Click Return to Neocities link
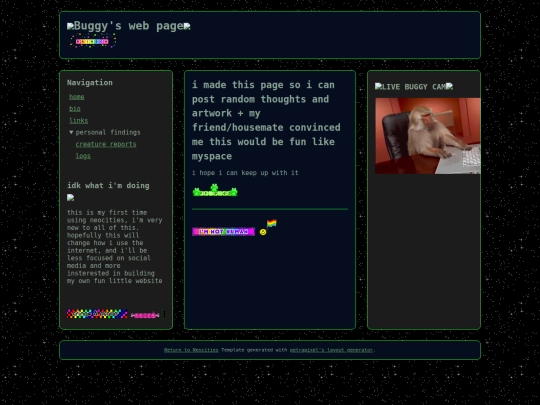This screenshot has width=540, height=405. pyautogui.click(x=191, y=350)
